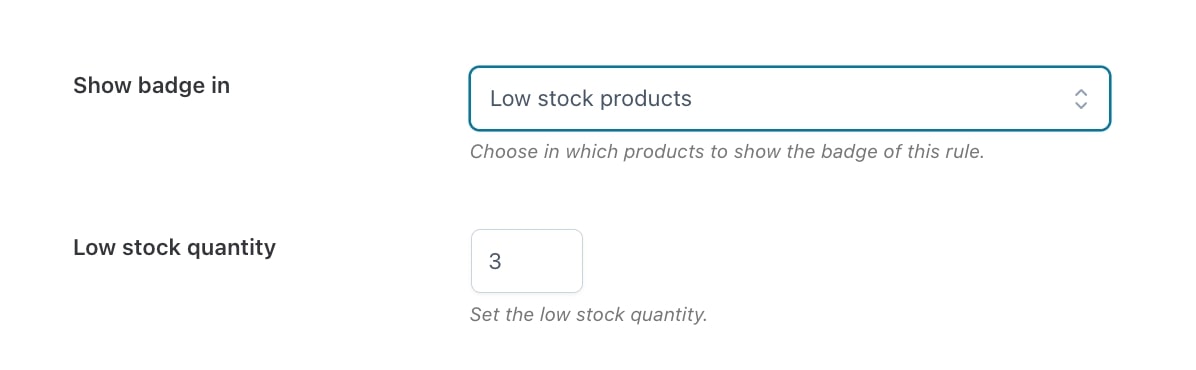This screenshot has height=370, width=1196.
Task: Click the upward chevron of select arrow
Action: click(x=1081, y=92)
